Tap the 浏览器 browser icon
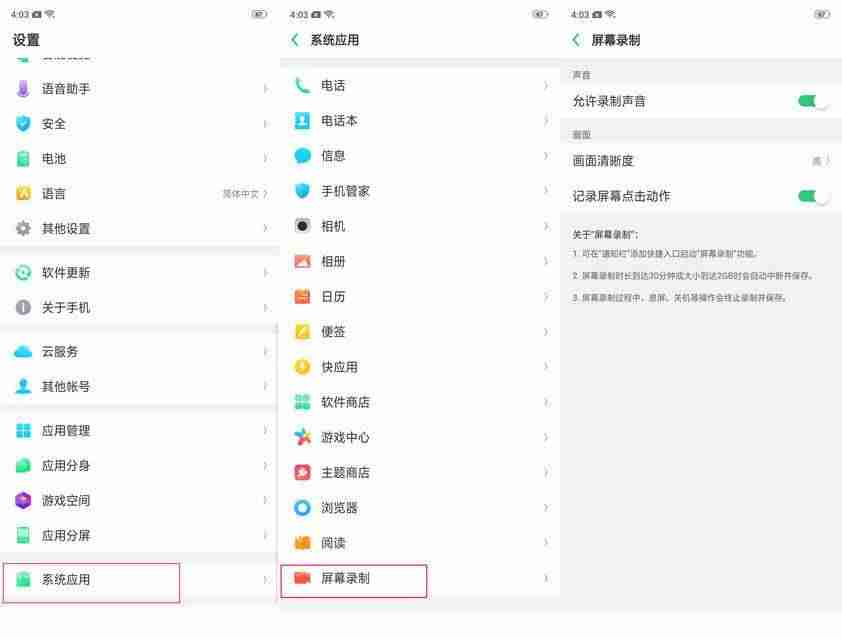 click(x=302, y=507)
